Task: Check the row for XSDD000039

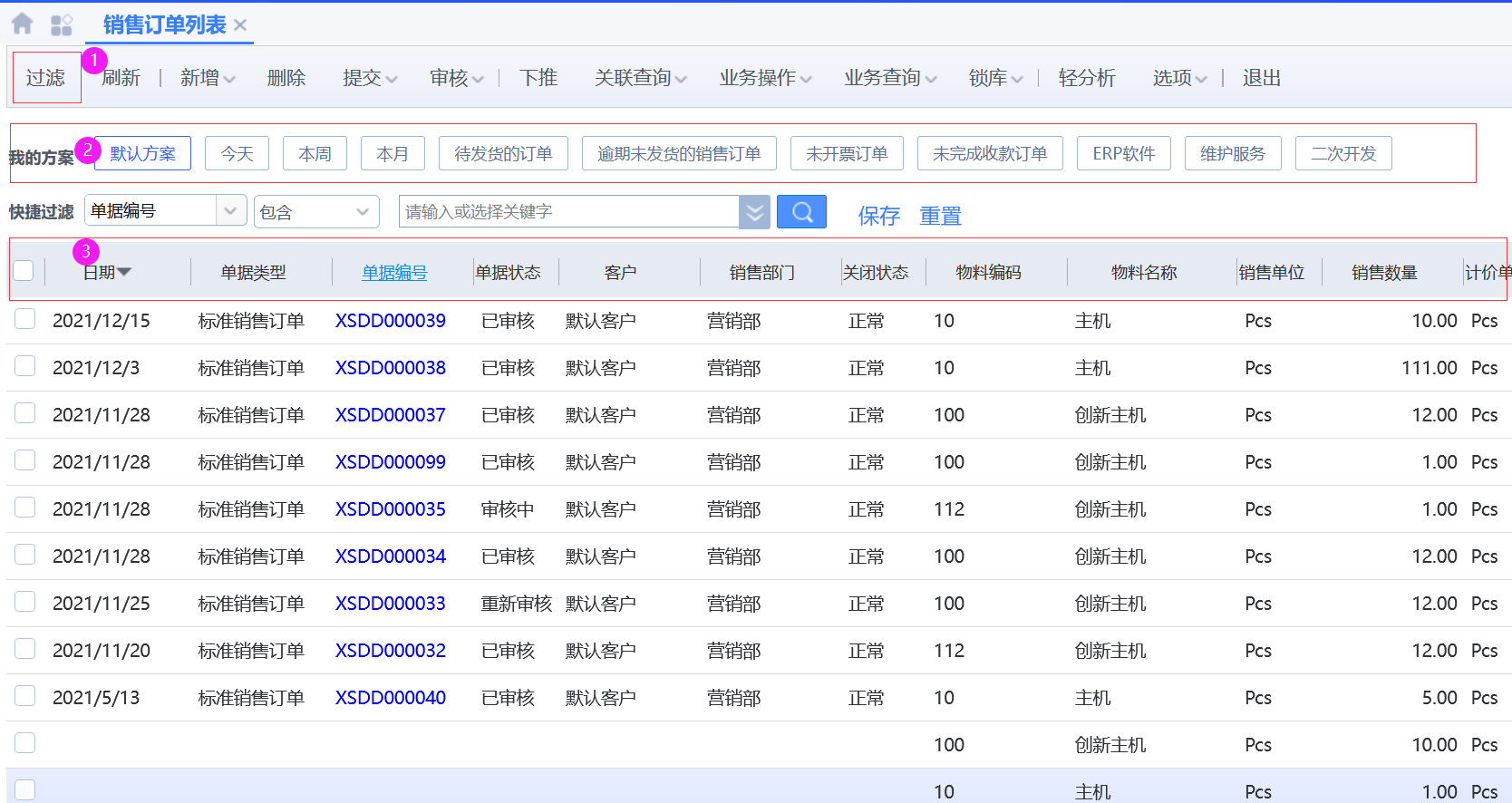Action: [x=25, y=319]
